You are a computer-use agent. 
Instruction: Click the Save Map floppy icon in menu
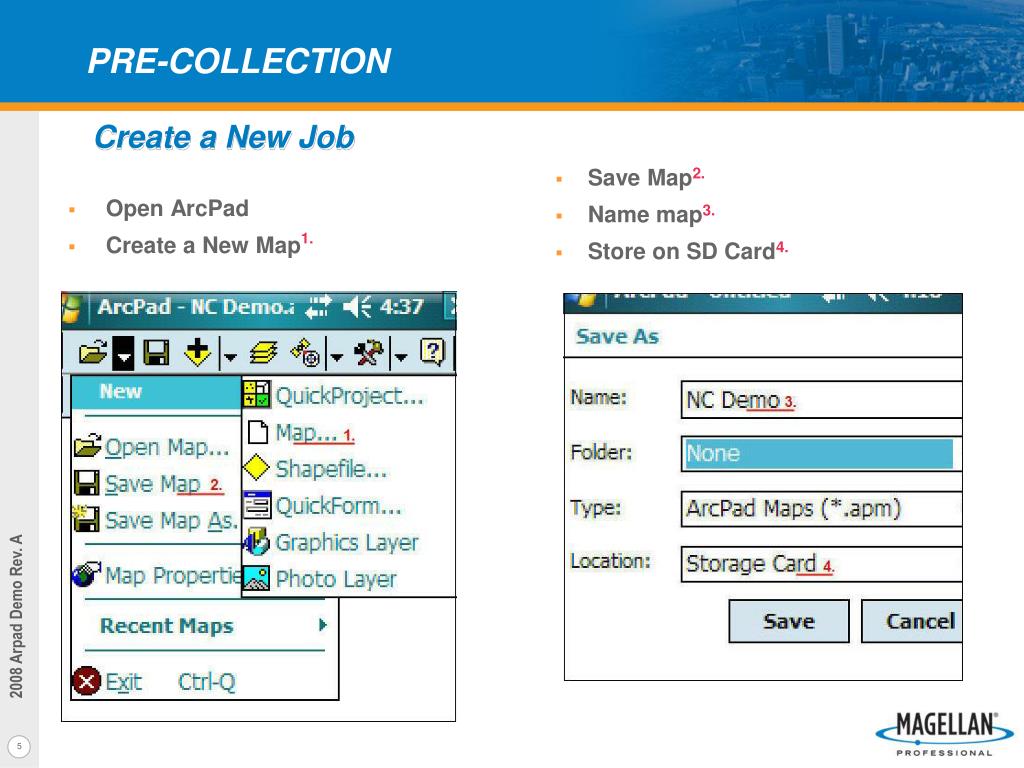point(87,483)
